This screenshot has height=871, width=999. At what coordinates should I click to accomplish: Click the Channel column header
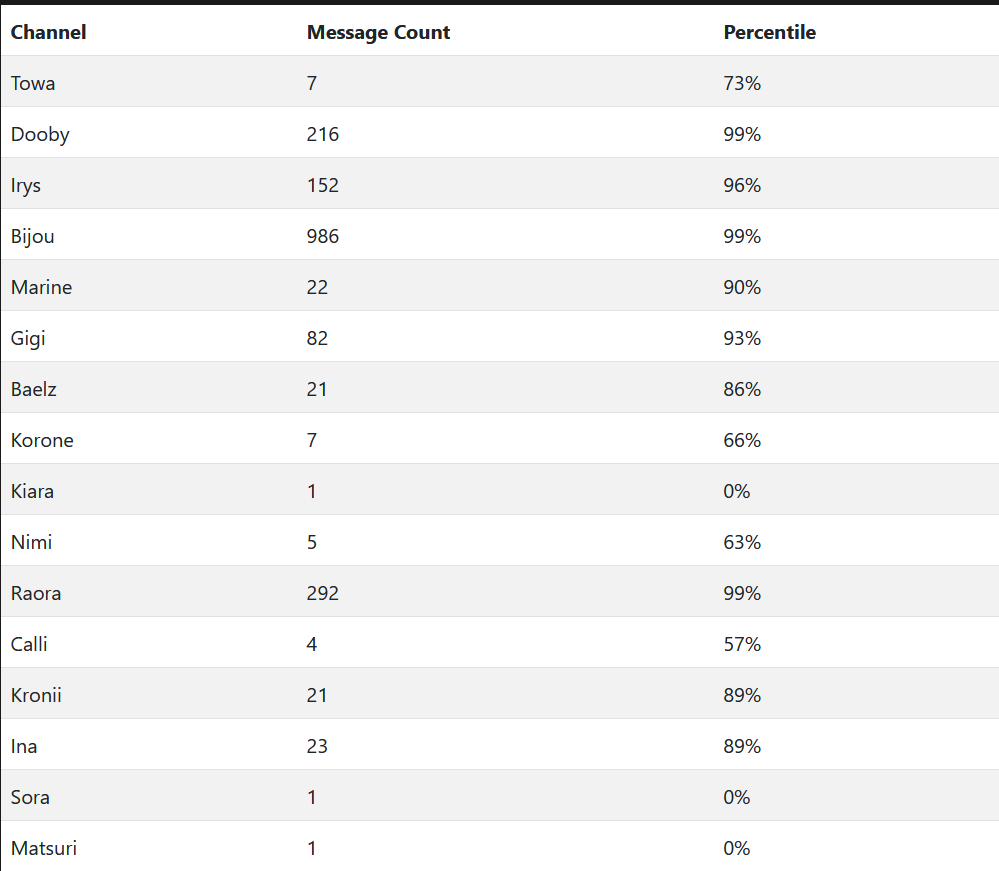coord(48,32)
